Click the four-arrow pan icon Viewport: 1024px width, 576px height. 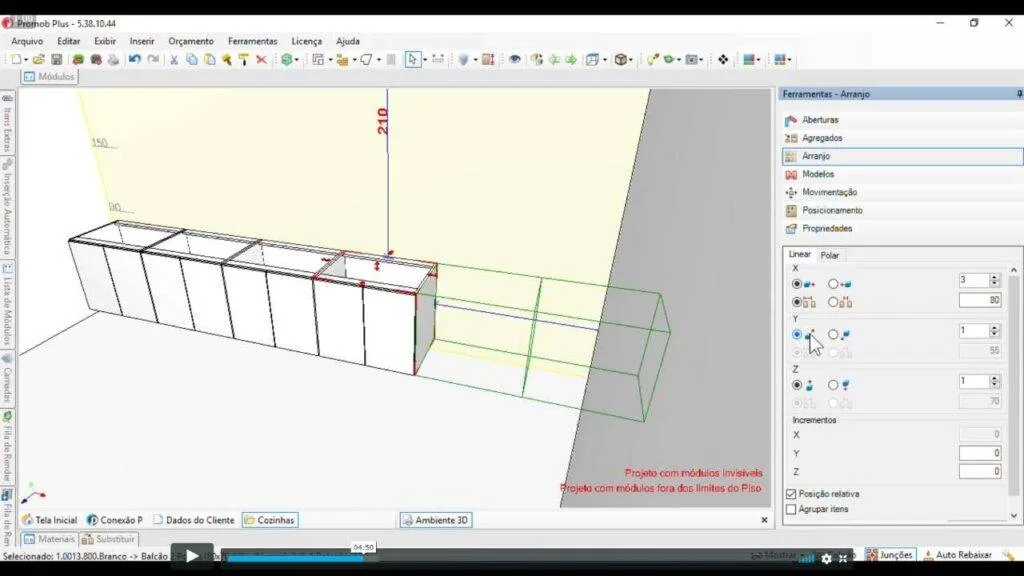coord(723,59)
